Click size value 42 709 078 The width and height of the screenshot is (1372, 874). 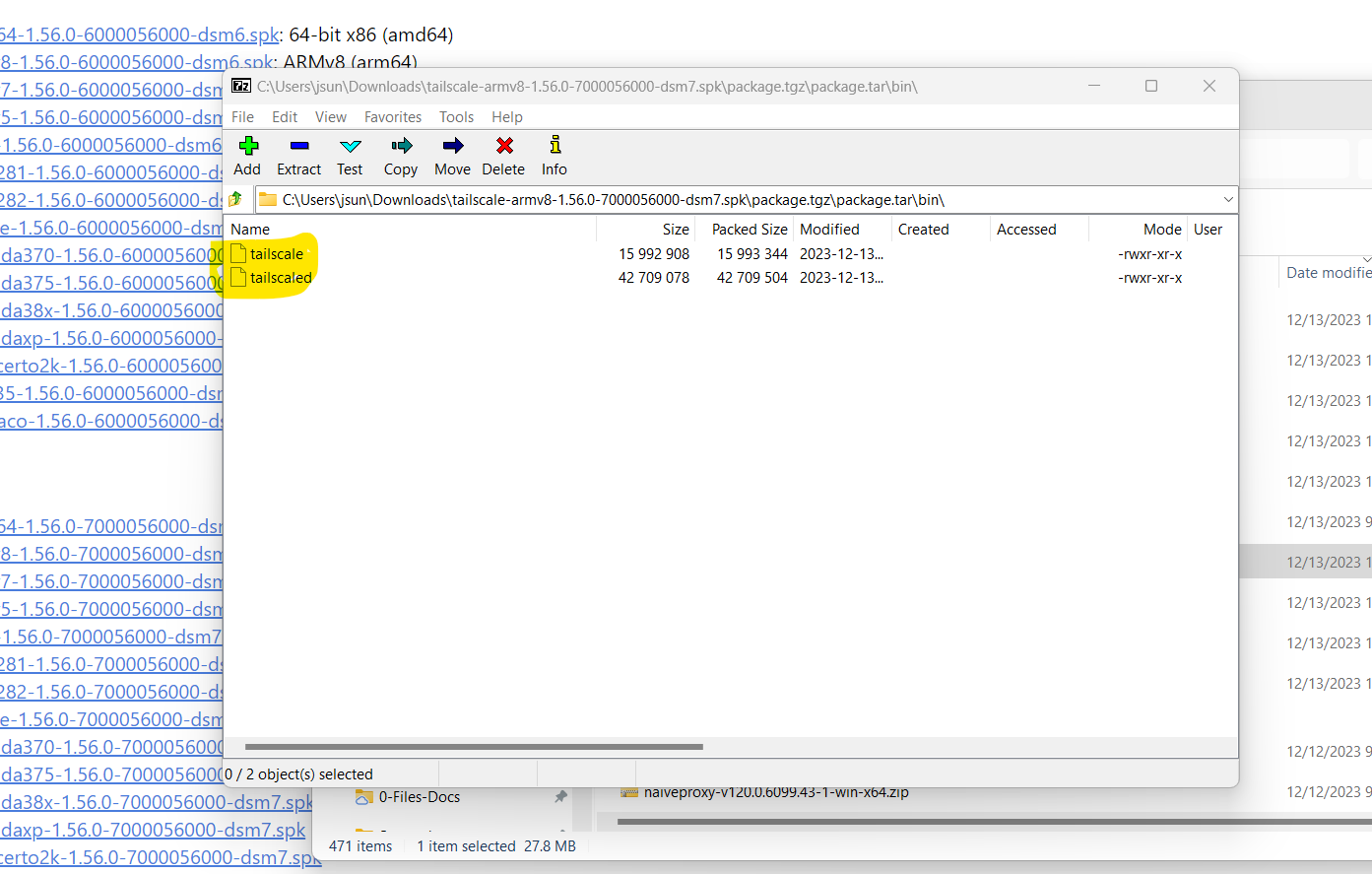click(654, 277)
